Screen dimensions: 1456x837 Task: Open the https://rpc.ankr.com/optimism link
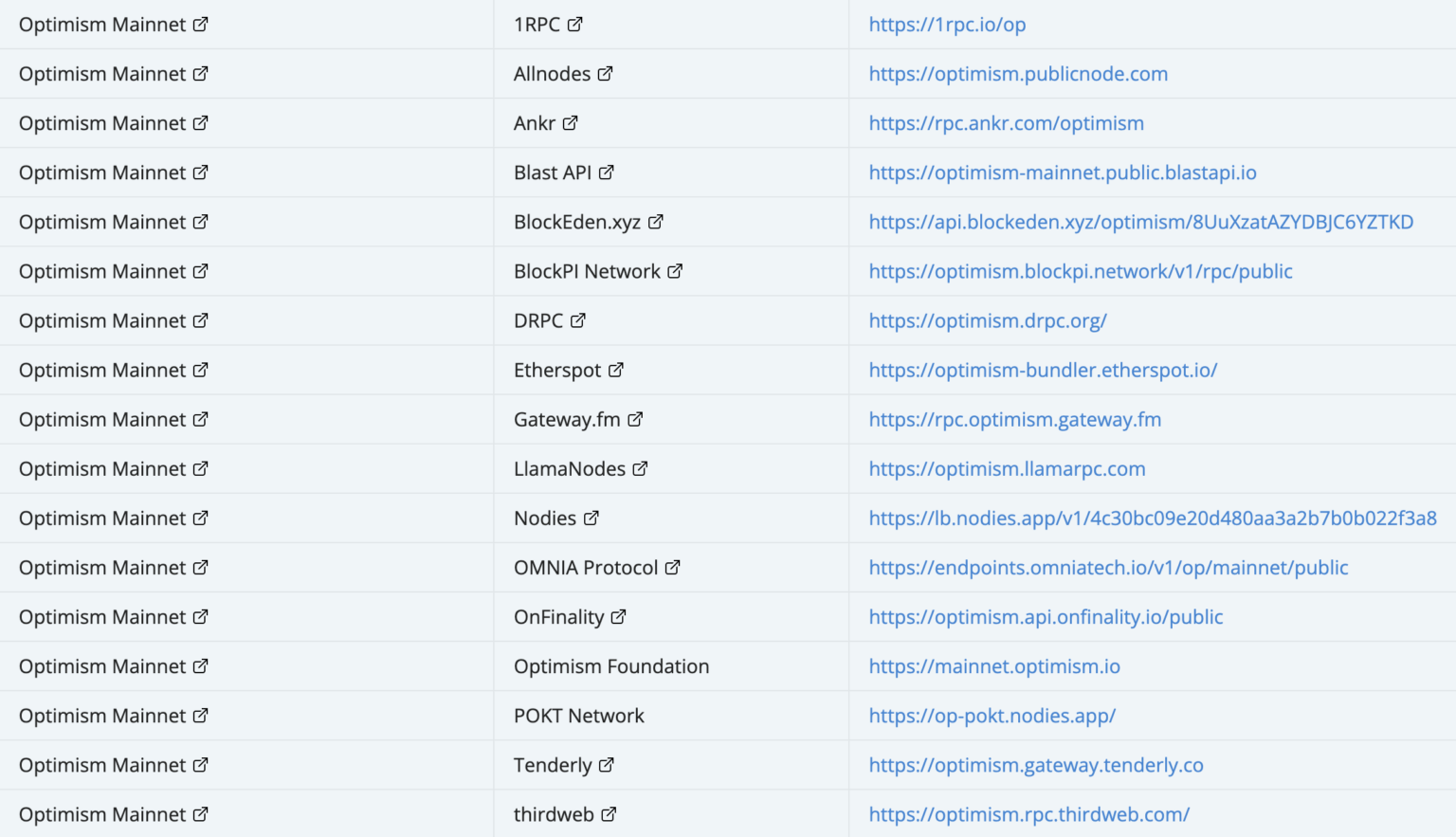1006,122
